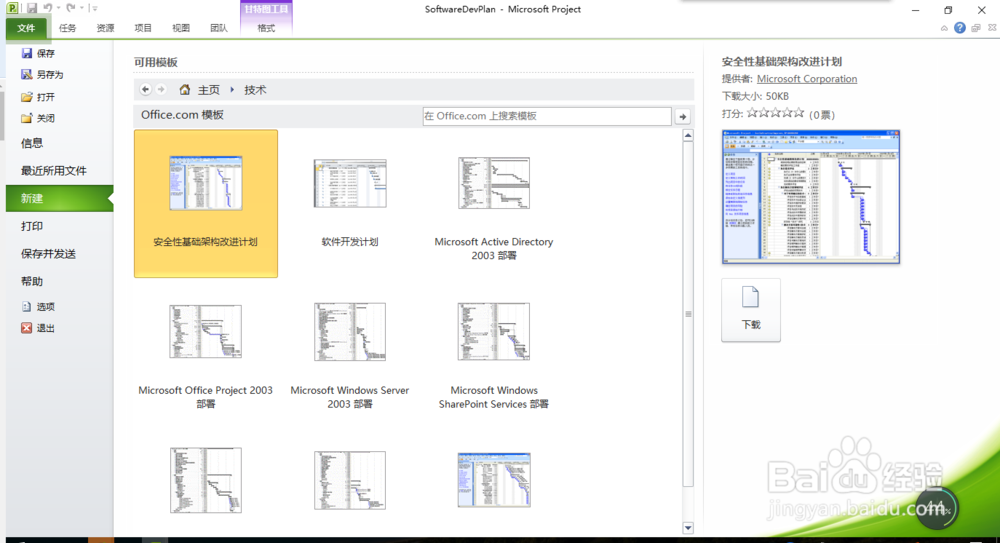Select Microsoft Windows SharePoint Services 部署 template
Screen dimensions: 1000x543
[494, 353]
